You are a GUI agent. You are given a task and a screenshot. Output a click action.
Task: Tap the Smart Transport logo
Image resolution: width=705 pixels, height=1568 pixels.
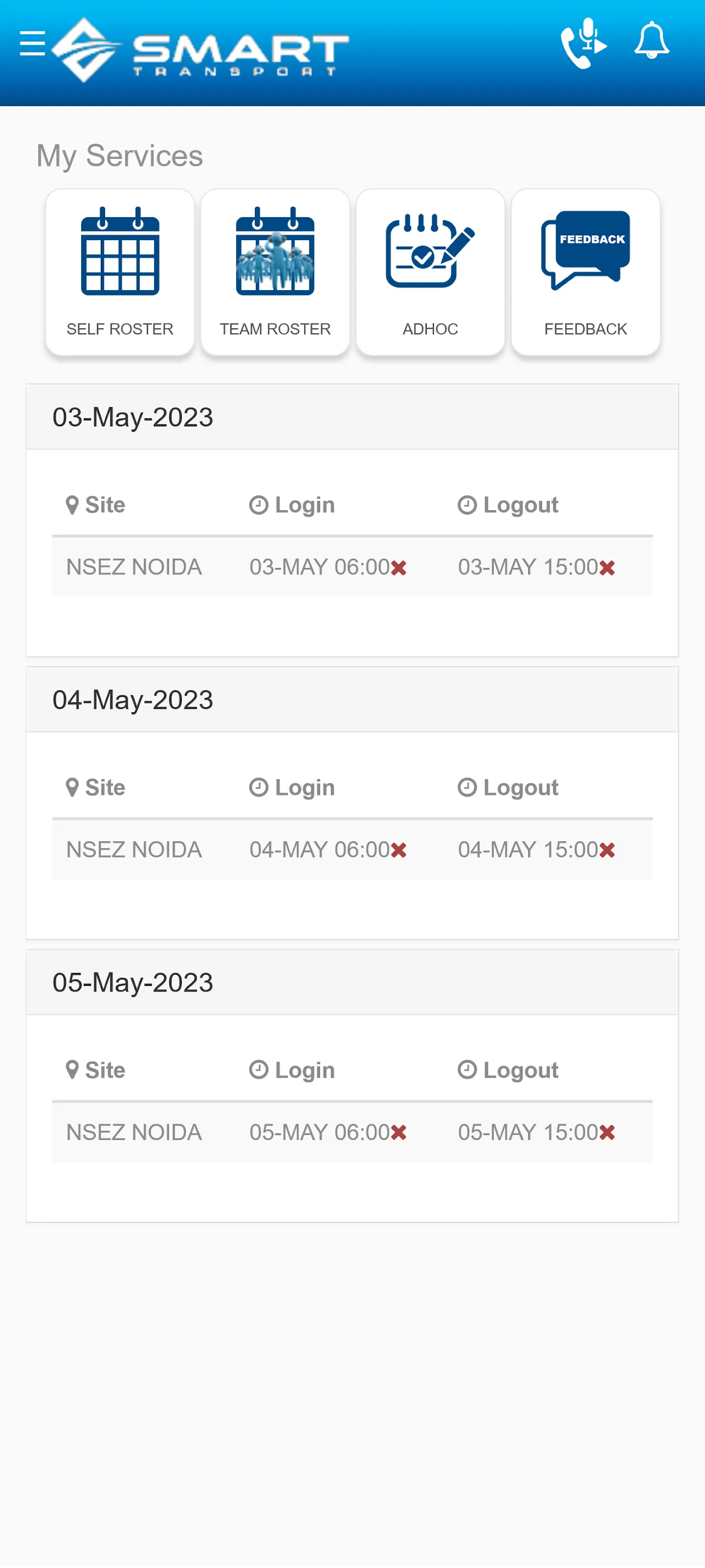(x=201, y=50)
